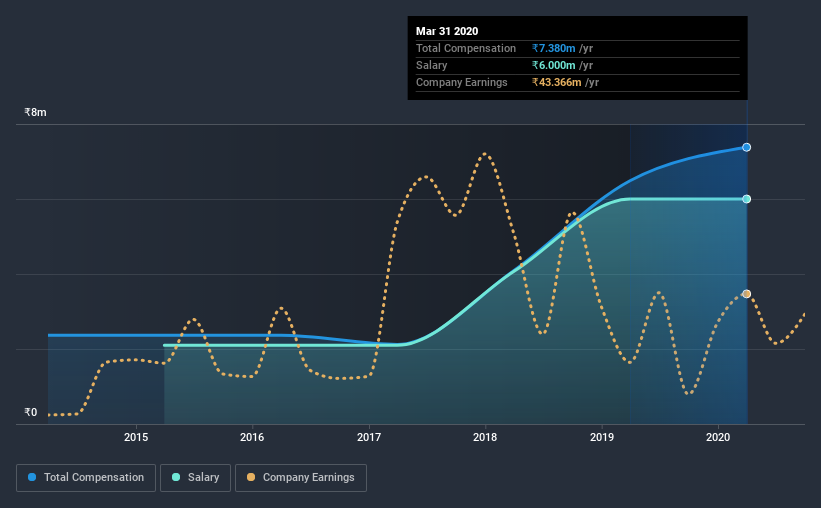
Task: Click the 2016 x-axis label
Action: (x=252, y=437)
